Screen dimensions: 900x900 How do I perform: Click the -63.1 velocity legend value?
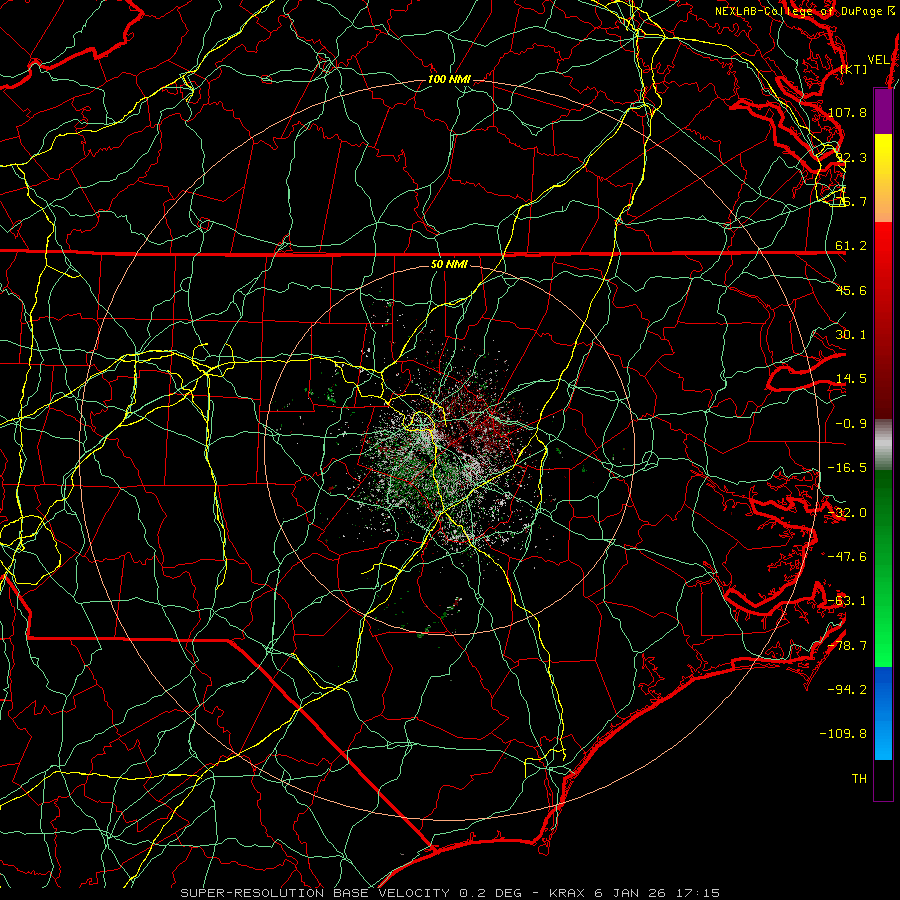click(x=847, y=601)
